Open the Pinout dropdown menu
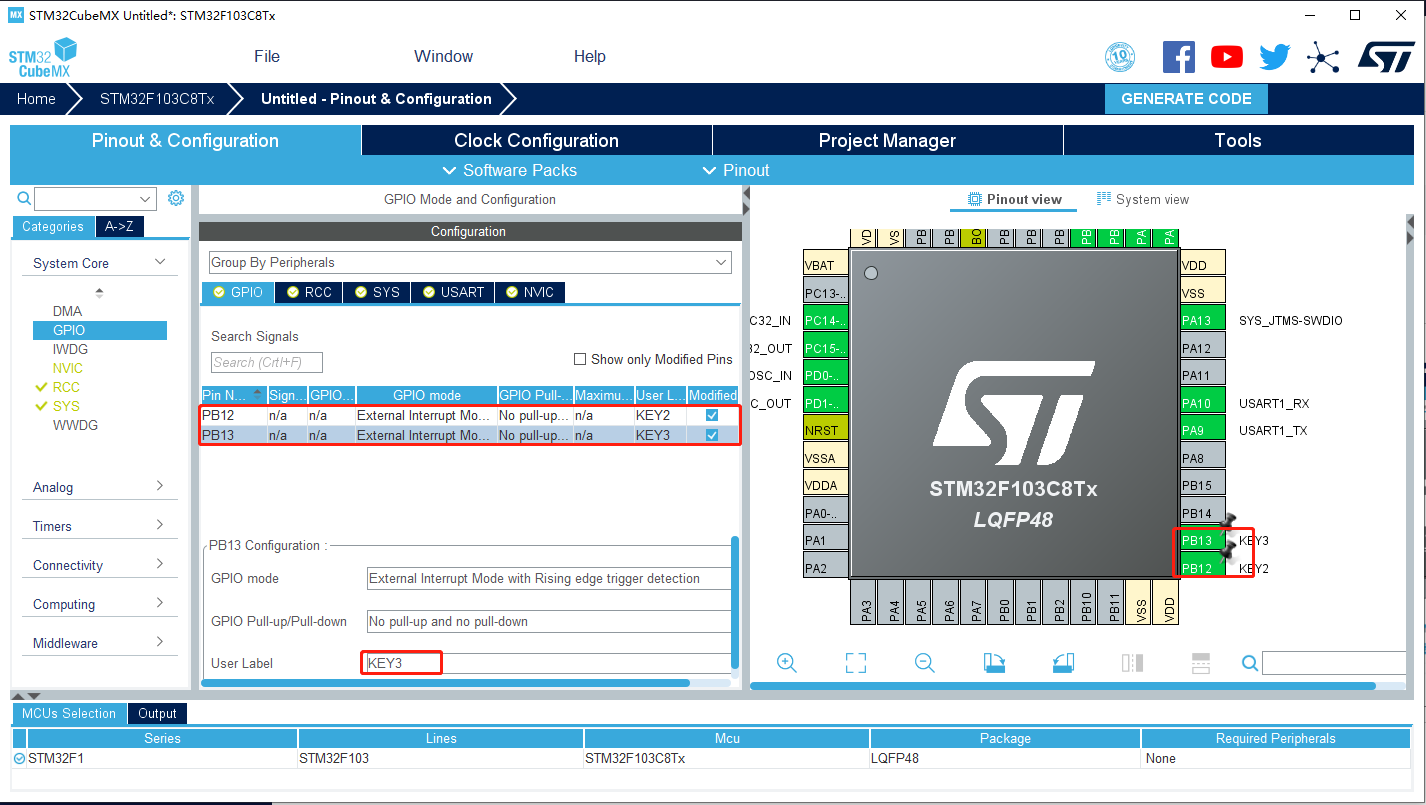The height and width of the screenshot is (805, 1426). pos(736,170)
